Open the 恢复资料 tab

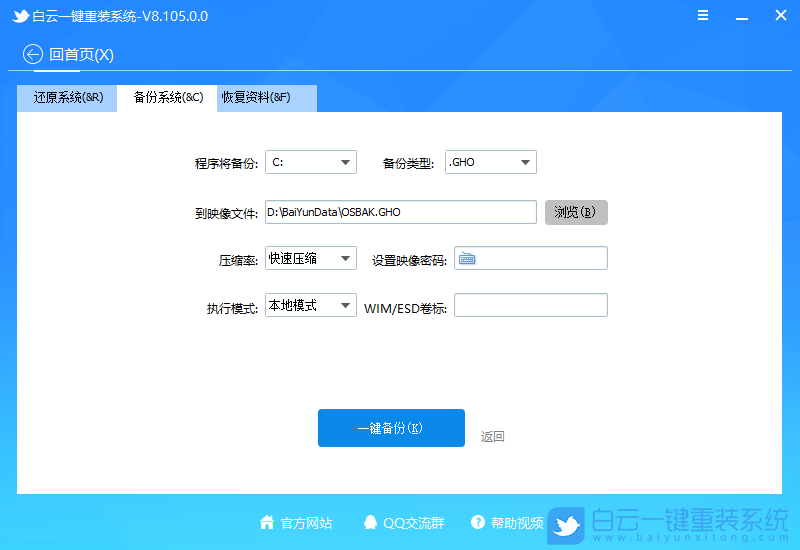[267, 98]
